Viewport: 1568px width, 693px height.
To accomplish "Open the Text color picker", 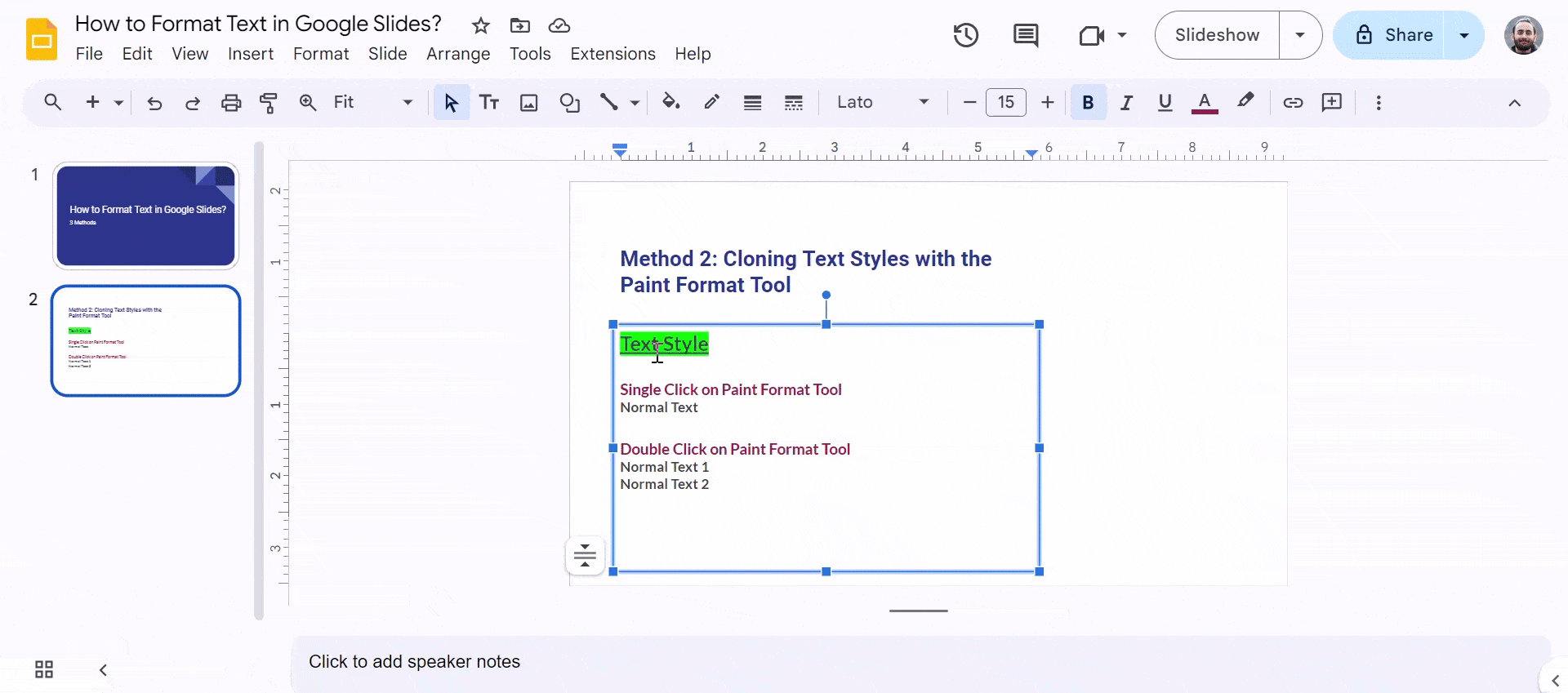I will (x=1204, y=103).
